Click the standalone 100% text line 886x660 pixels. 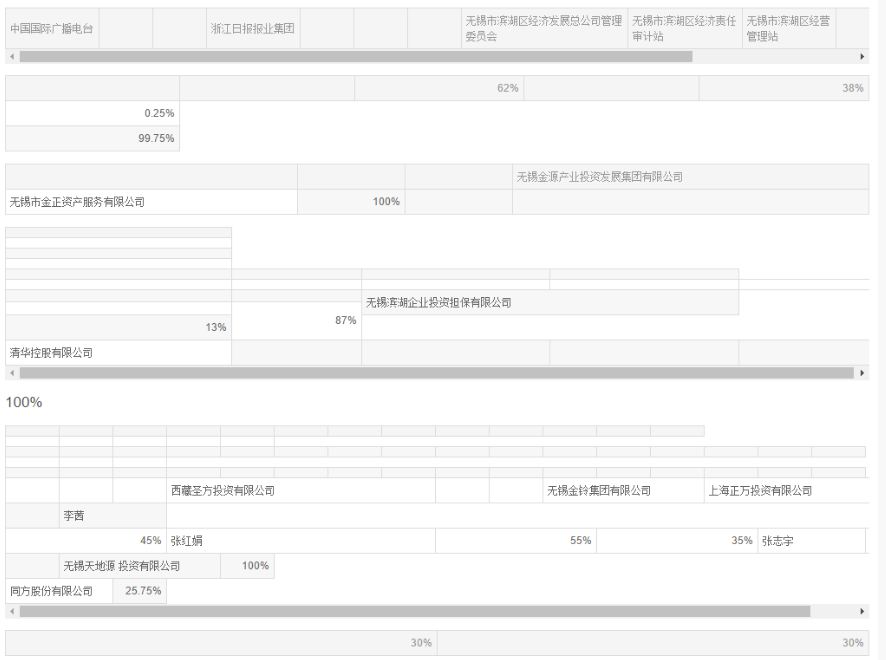24,402
